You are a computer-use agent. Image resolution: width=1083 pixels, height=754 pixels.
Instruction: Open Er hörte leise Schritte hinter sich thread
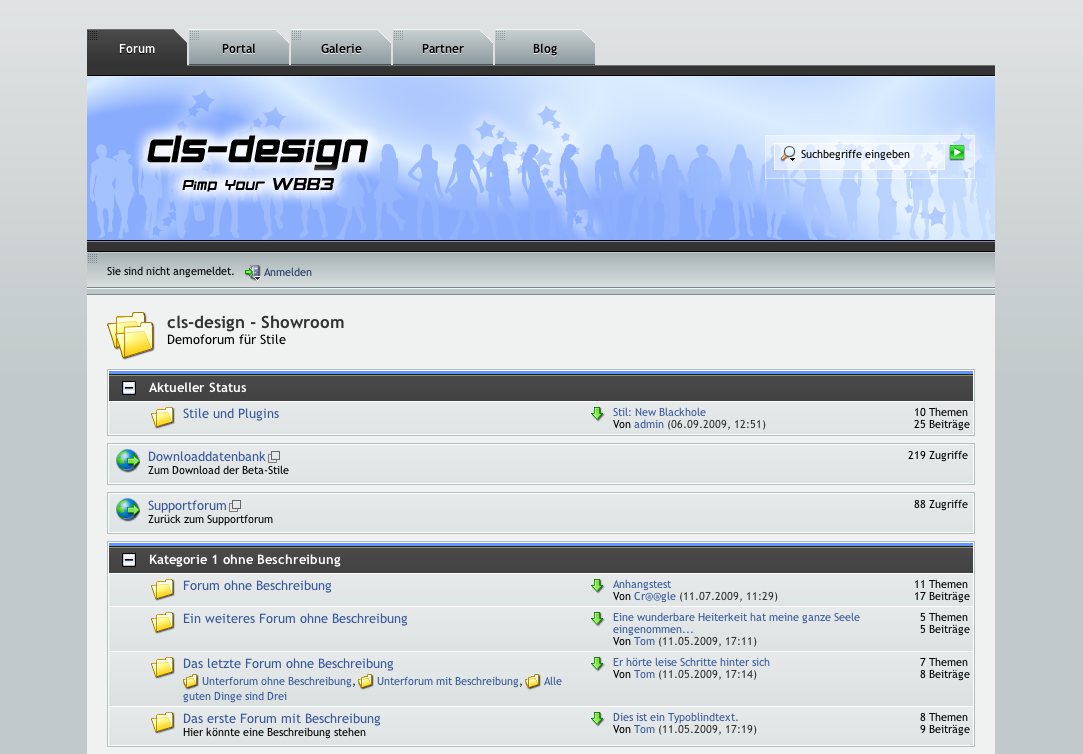691,662
